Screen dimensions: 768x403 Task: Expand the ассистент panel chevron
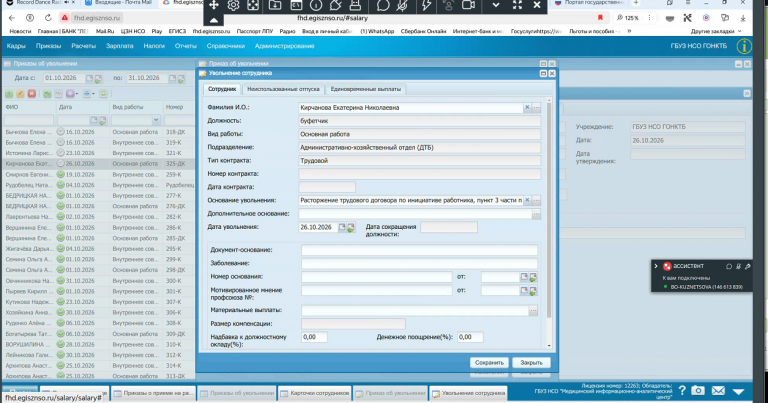[x=656, y=266]
